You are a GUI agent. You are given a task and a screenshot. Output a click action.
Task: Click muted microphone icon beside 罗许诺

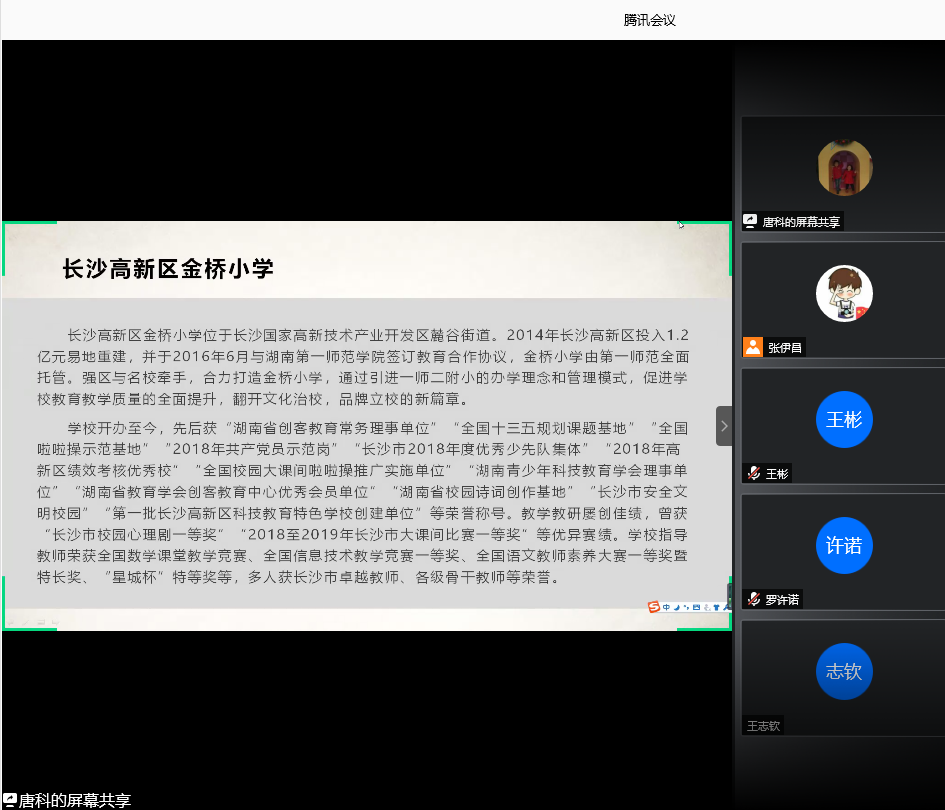click(x=752, y=600)
